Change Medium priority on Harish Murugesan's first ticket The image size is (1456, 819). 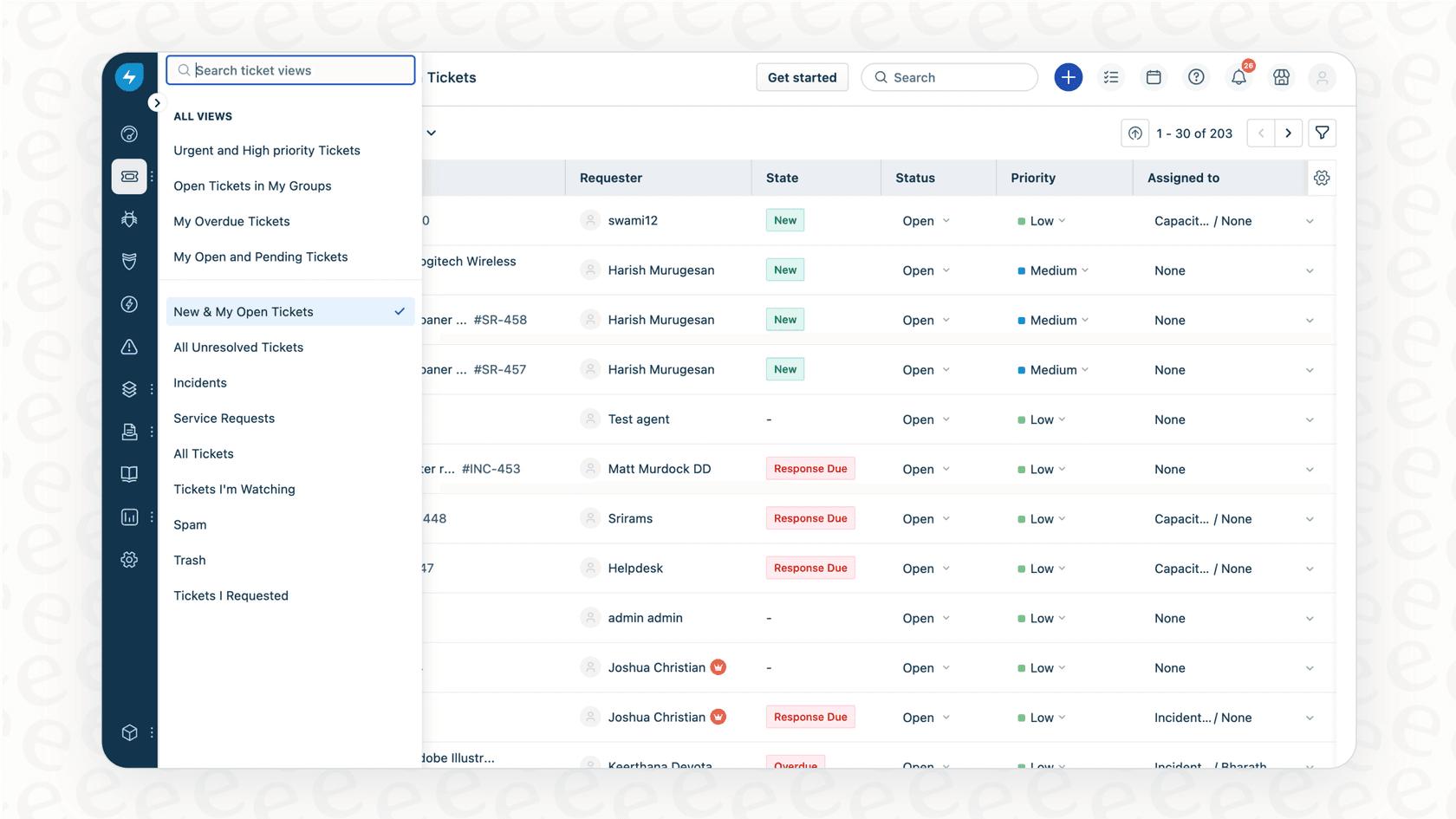click(1051, 270)
